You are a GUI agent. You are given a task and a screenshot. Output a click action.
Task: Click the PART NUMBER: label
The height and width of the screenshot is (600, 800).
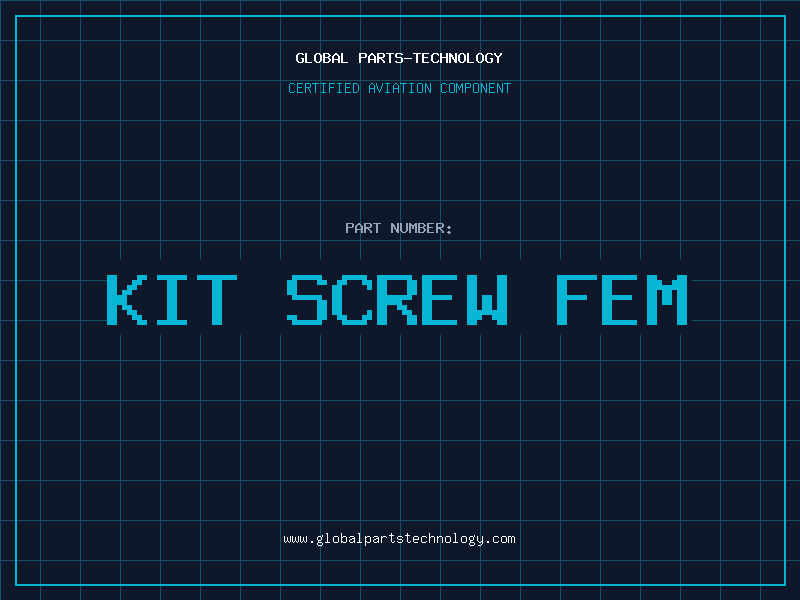pyautogui.click(x=399, y=228)
